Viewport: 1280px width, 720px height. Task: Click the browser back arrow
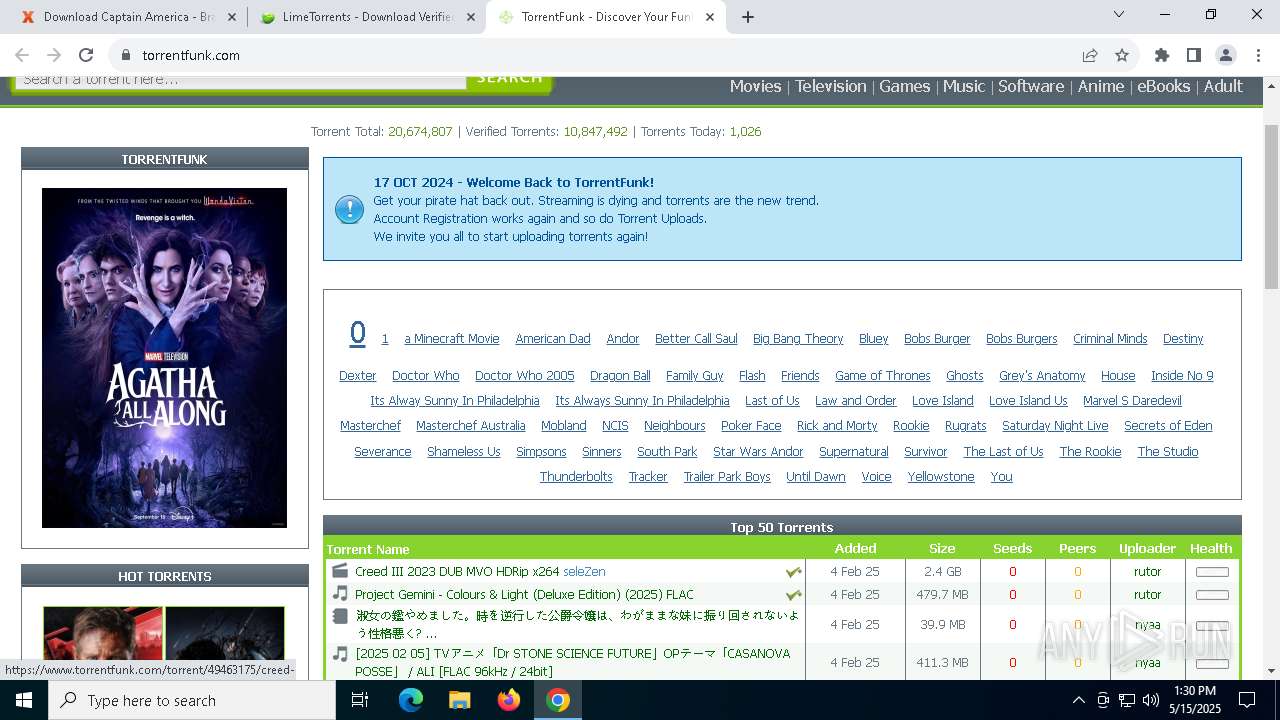[22, 55]
